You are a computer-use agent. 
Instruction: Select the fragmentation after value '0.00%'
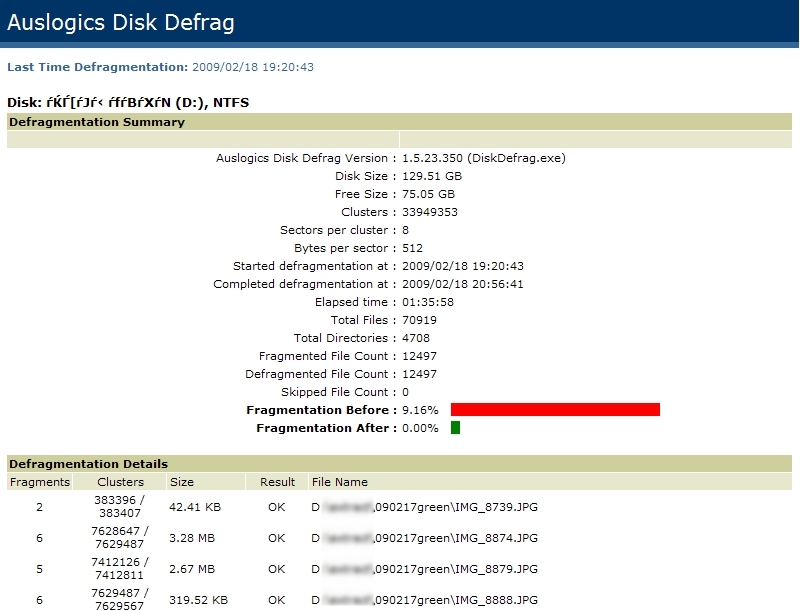click(420, 428)
